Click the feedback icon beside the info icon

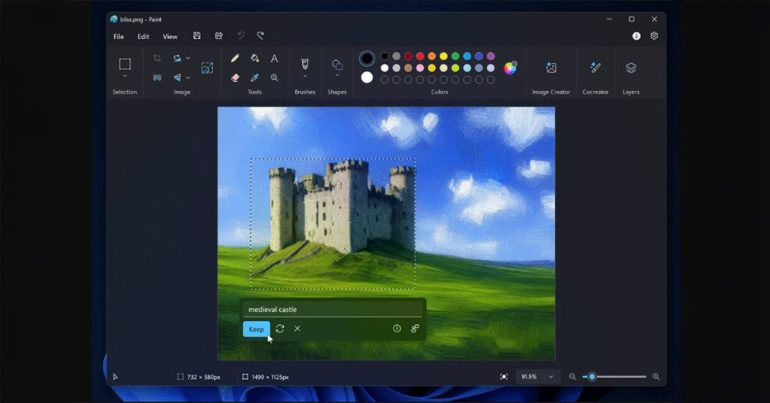[415, 328]
